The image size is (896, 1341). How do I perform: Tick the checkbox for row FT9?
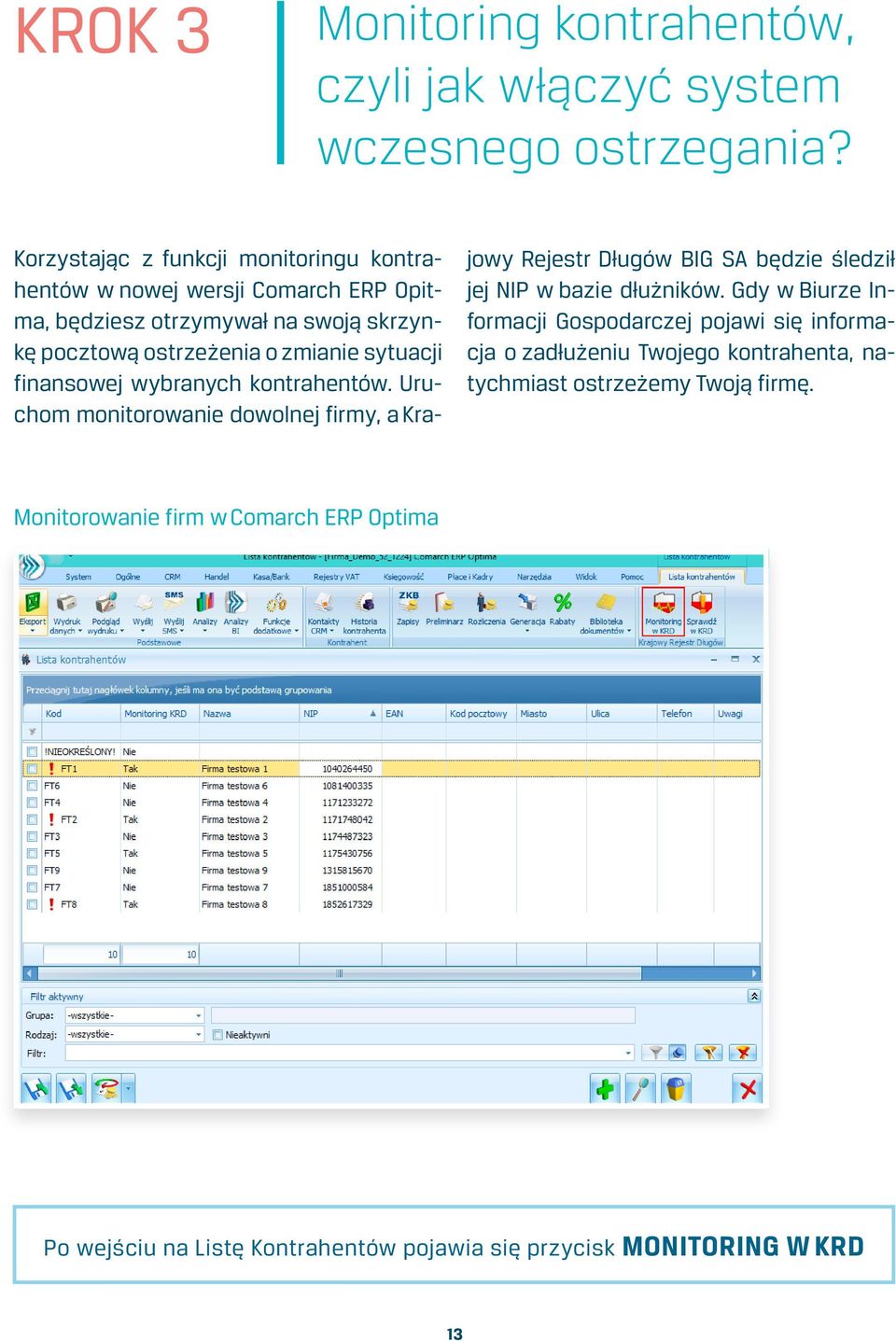click(32, 871)
